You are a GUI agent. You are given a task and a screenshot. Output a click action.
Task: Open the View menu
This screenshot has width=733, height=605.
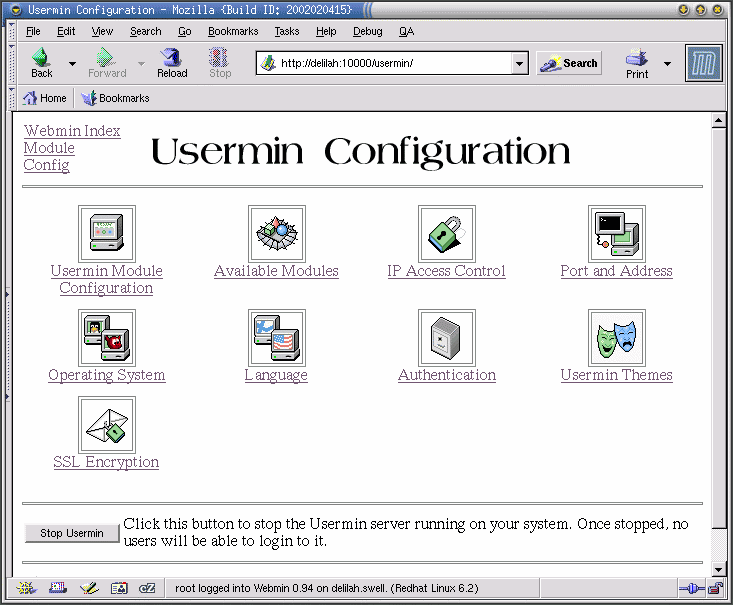click(102, 31)
